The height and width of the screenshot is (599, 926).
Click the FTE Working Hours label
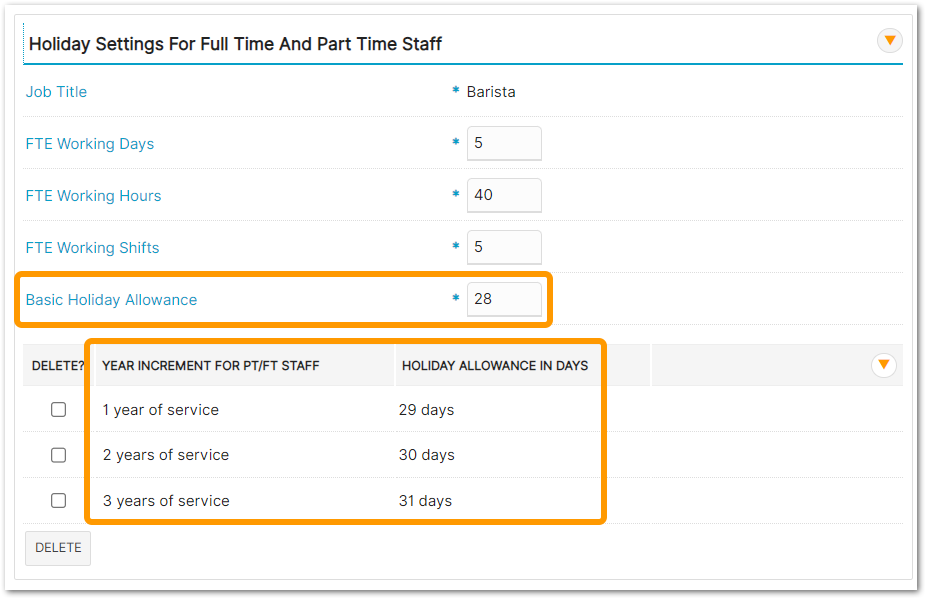click(93, 196)
